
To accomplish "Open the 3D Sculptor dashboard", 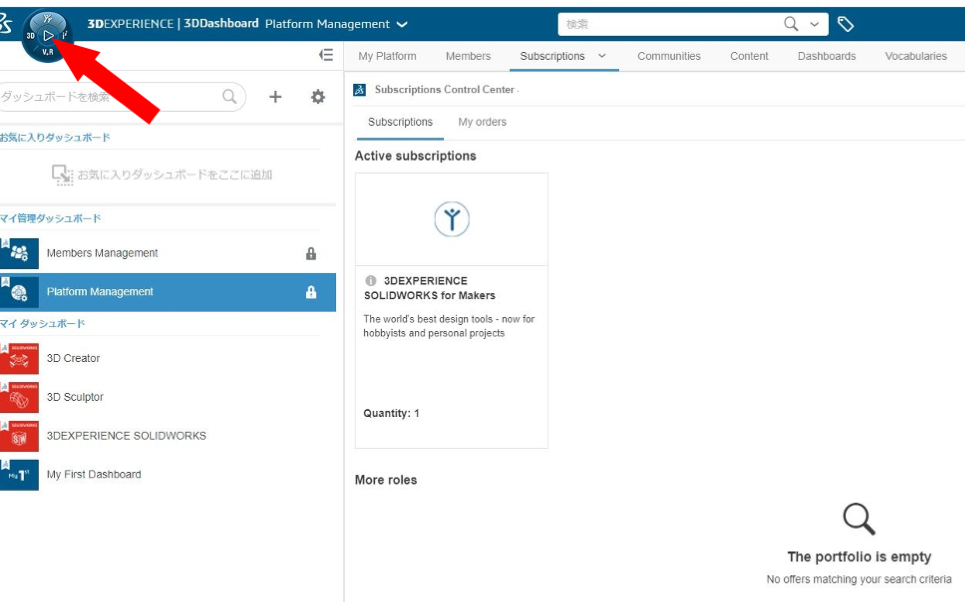I will (x=75, y=397).
